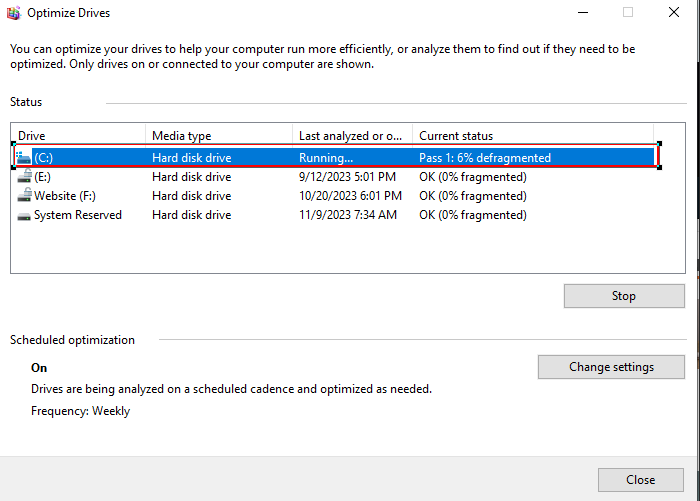Stop the running optimization
This screenshot has width=700, height=501.
624,296
